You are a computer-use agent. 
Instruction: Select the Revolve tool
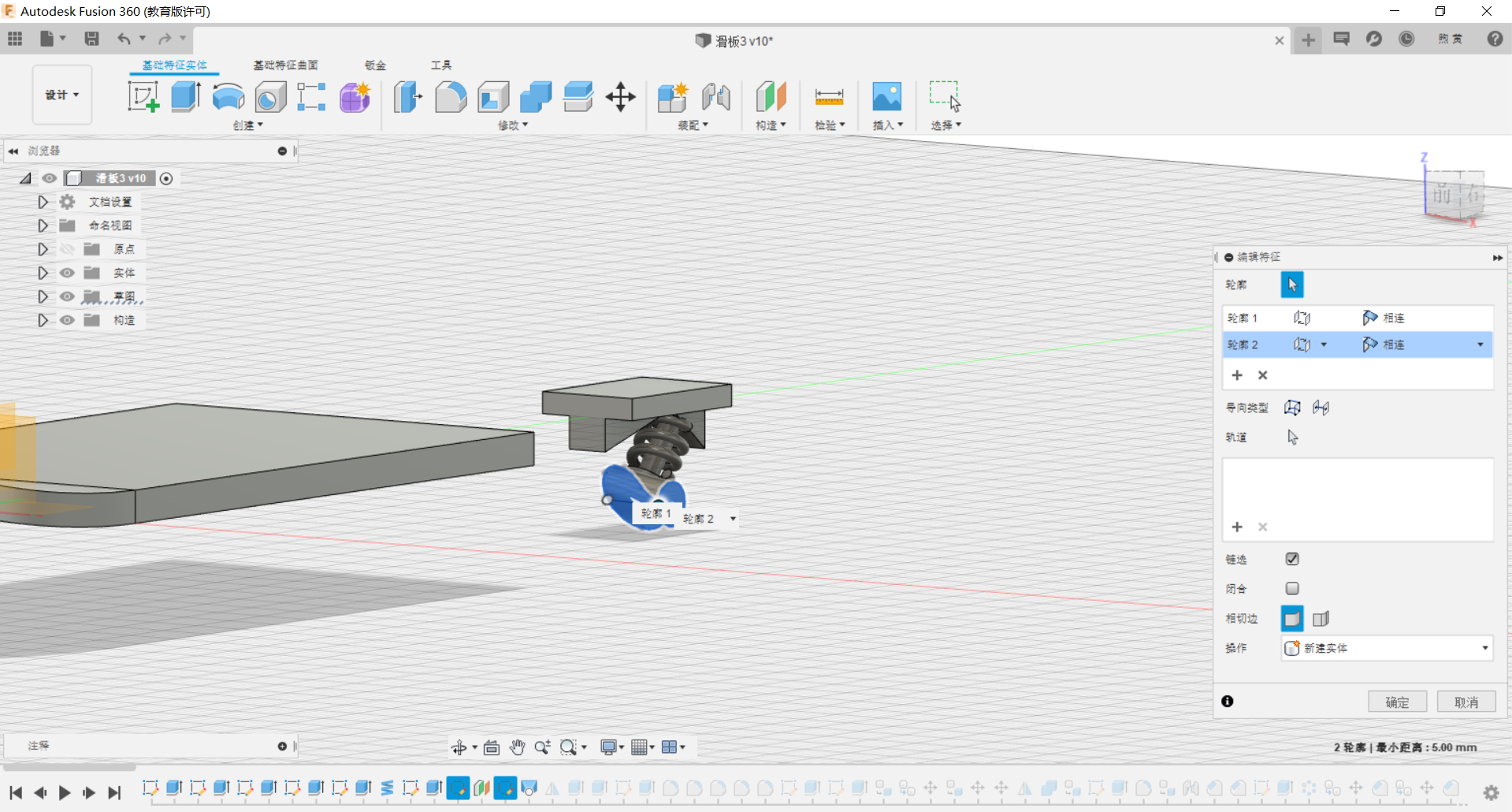pos(228,97)
